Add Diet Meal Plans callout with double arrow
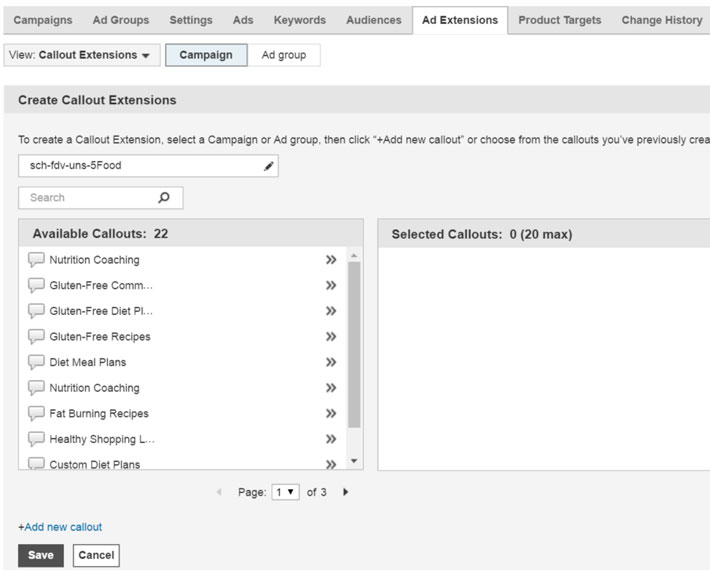Viewport: 710px width, 570px height. coord(331,362)
